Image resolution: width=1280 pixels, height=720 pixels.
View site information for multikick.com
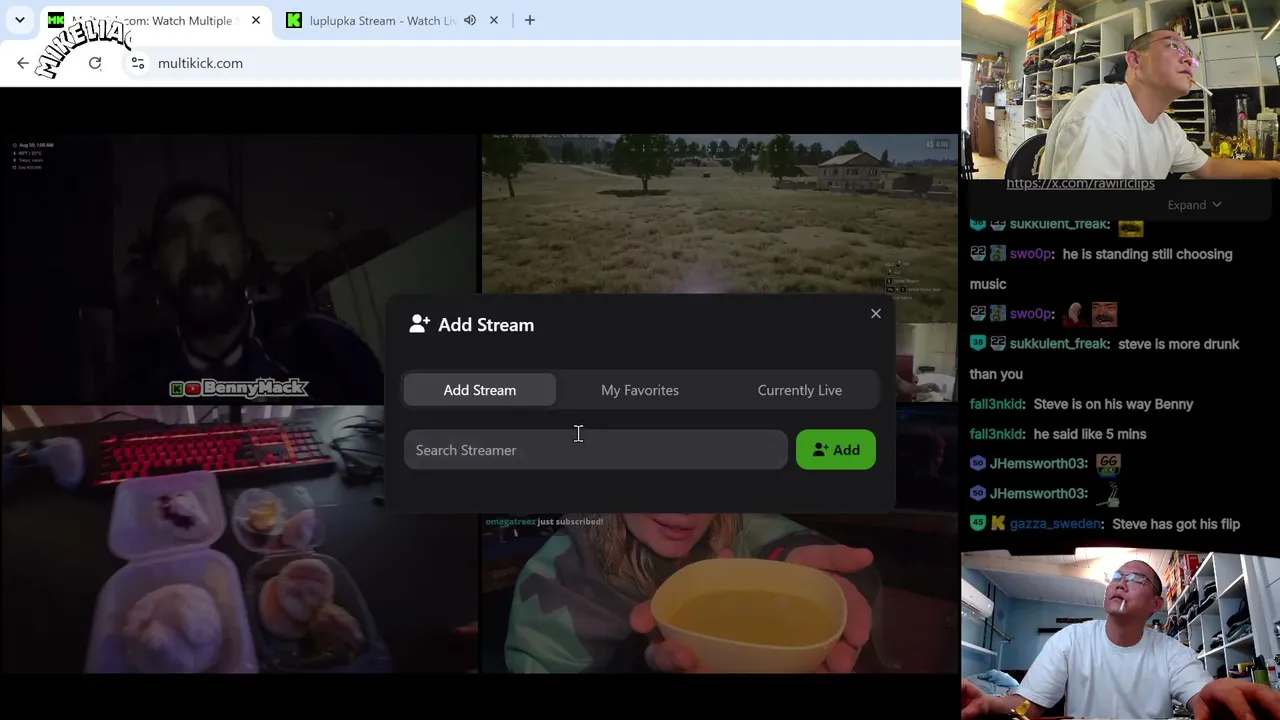pyautogui.click(x=138, y=63)
